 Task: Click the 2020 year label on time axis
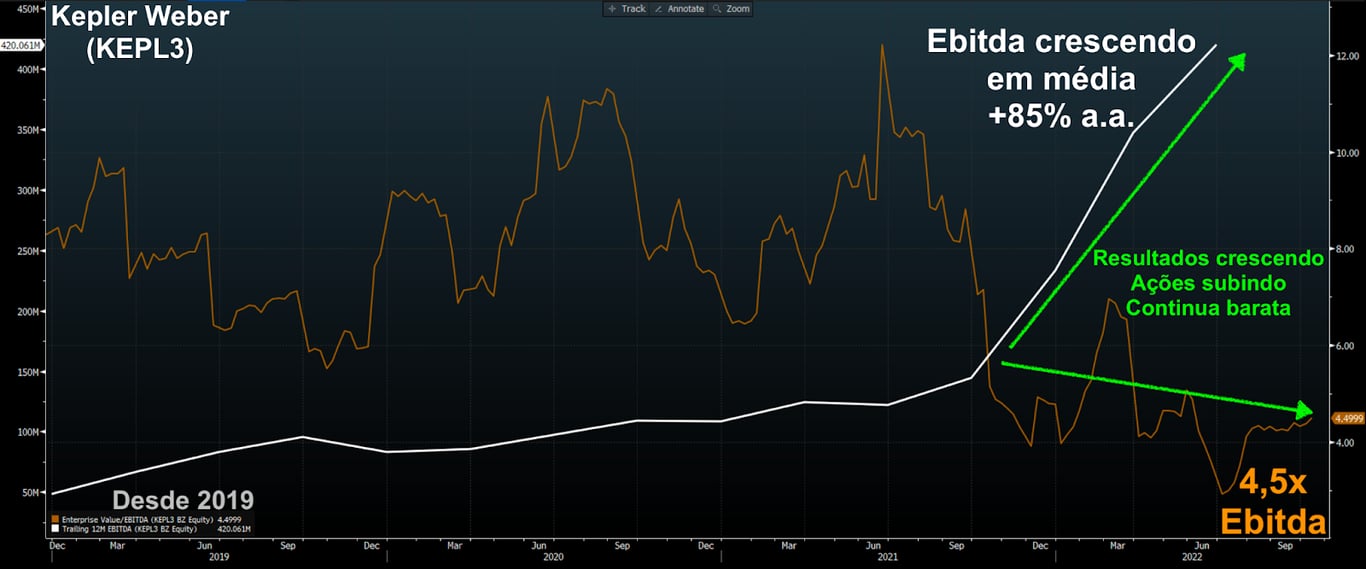pos(553,558)
